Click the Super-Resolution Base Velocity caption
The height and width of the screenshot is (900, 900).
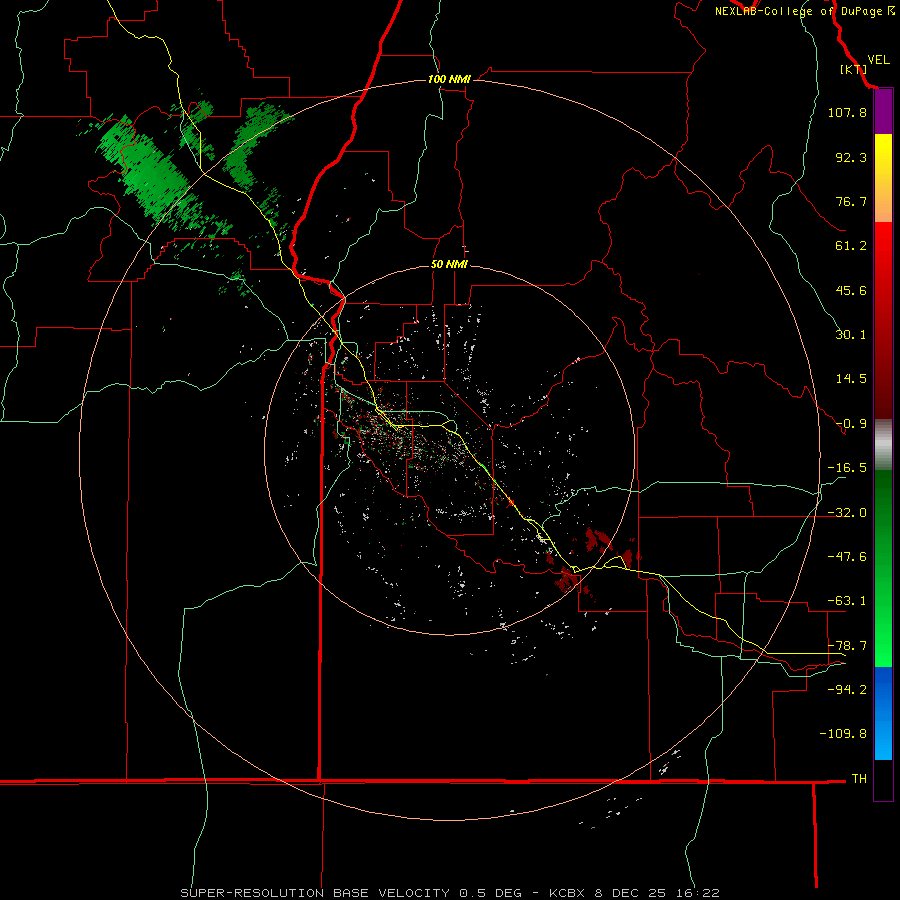click(x=449, y=893)
